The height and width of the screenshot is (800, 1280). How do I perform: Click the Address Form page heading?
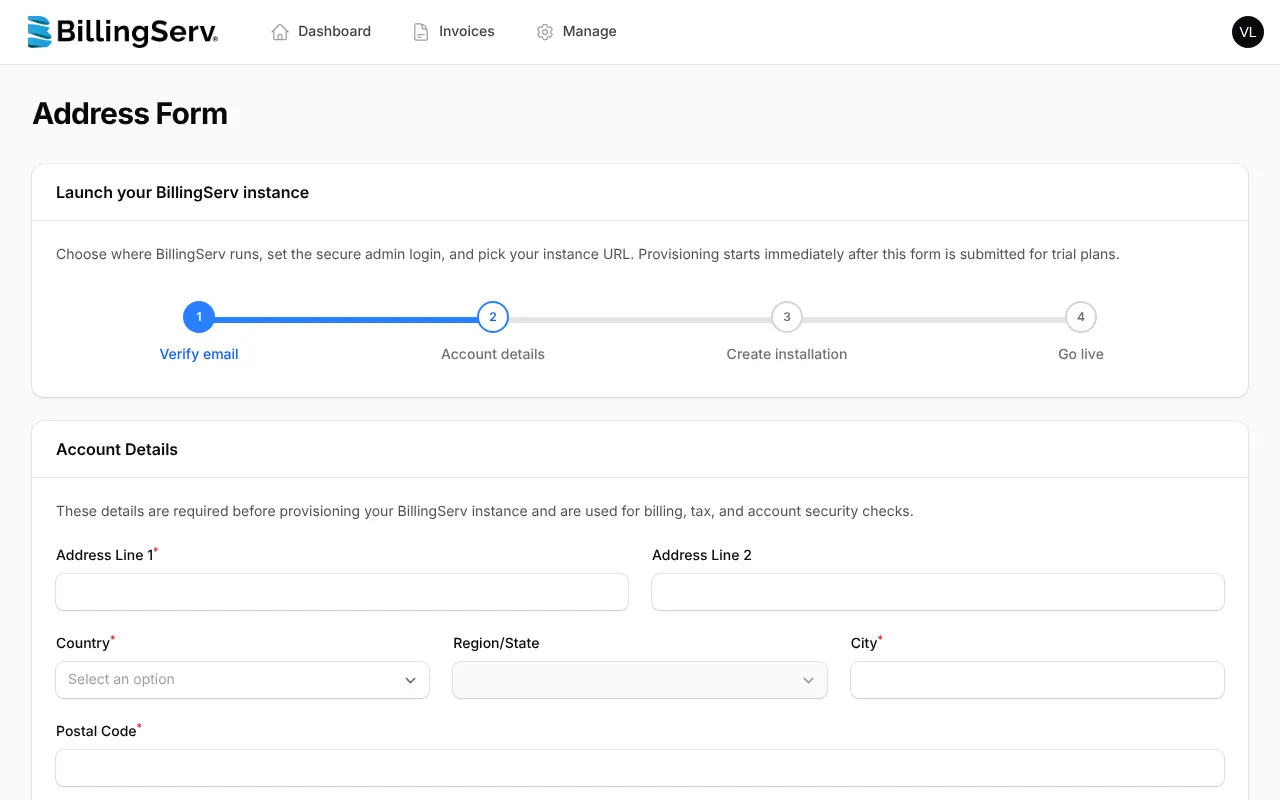tap(130, 113)
